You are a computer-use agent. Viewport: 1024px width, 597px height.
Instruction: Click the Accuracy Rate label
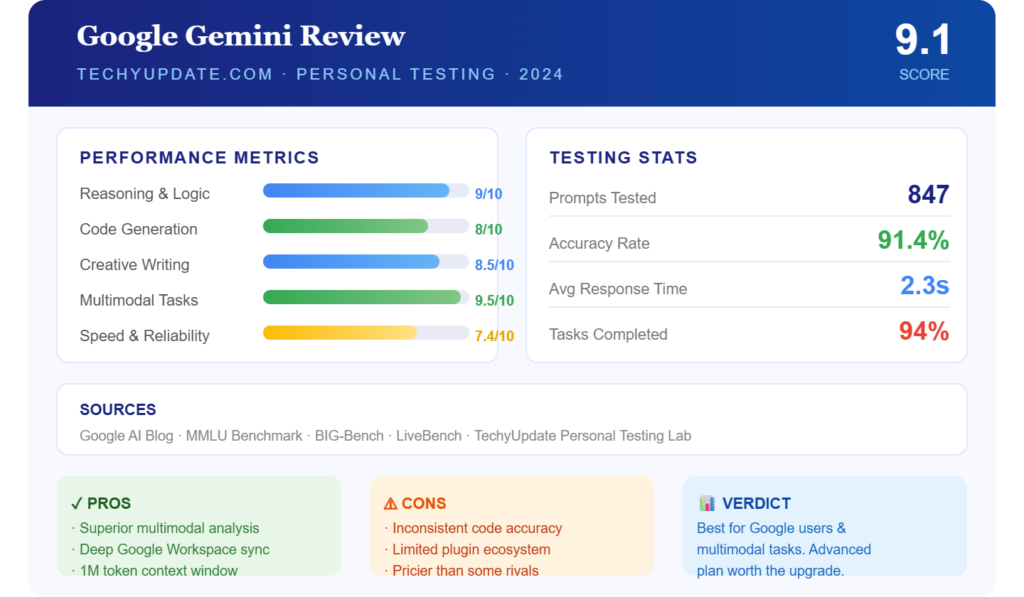pos(599,244)
